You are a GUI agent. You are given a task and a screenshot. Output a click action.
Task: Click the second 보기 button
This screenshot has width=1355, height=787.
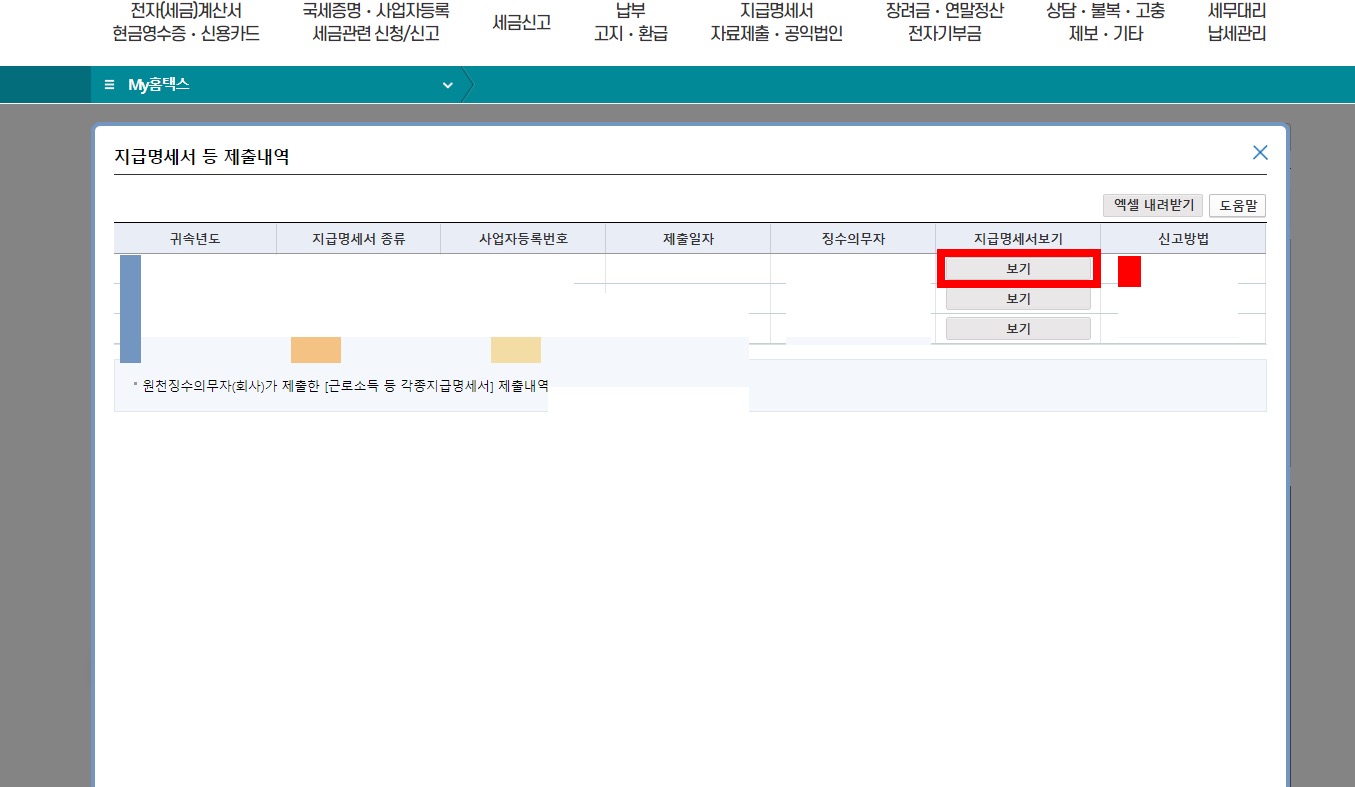(x=1017, y=298)
